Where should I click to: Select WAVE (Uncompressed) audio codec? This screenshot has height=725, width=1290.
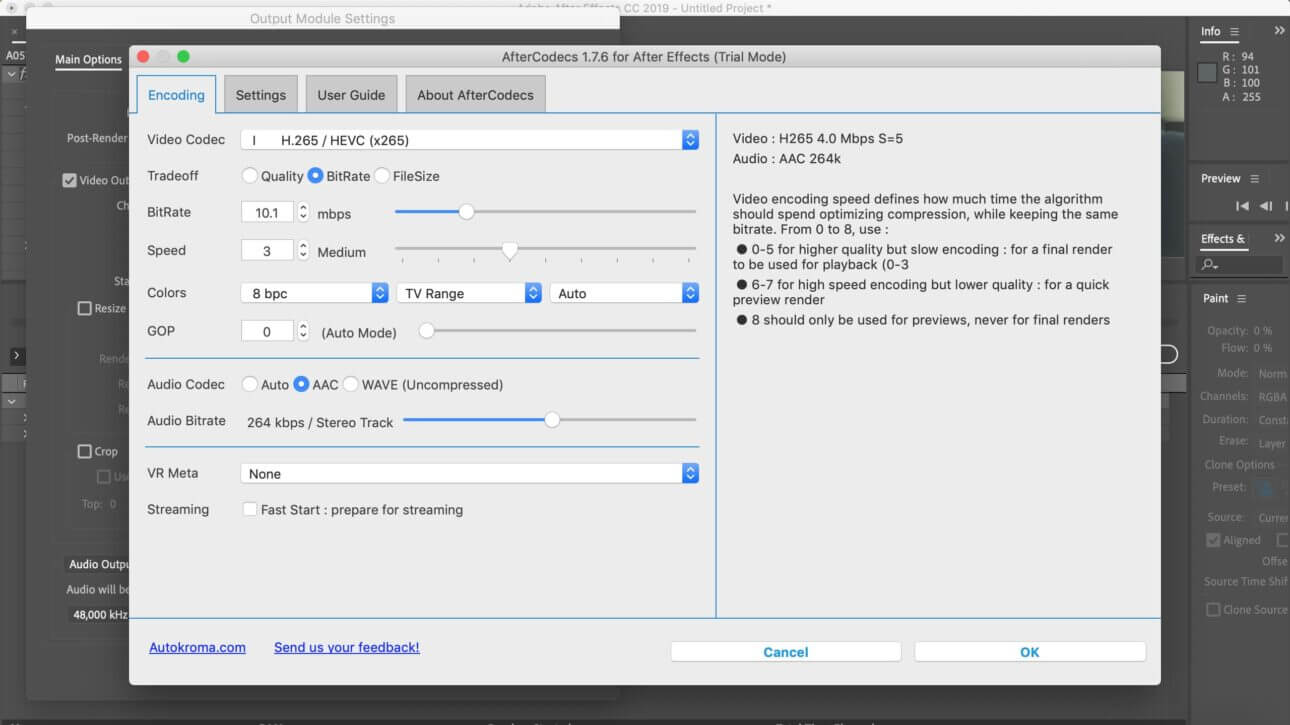pyautogui.click(x=350, y=385)
